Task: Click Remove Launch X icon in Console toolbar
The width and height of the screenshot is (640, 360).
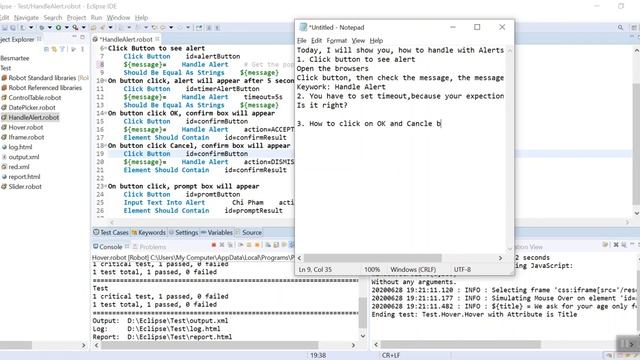Action: tap(222, 245)
